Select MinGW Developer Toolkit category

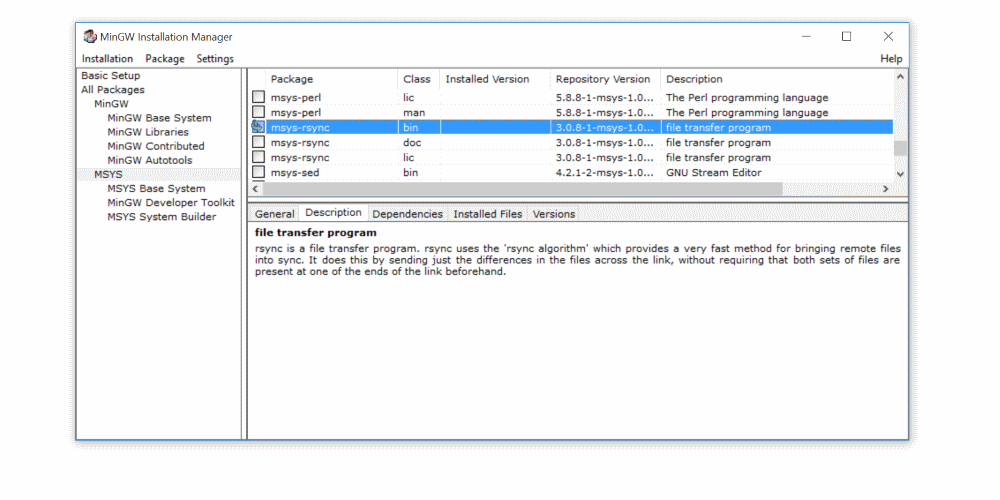point(171,202)
